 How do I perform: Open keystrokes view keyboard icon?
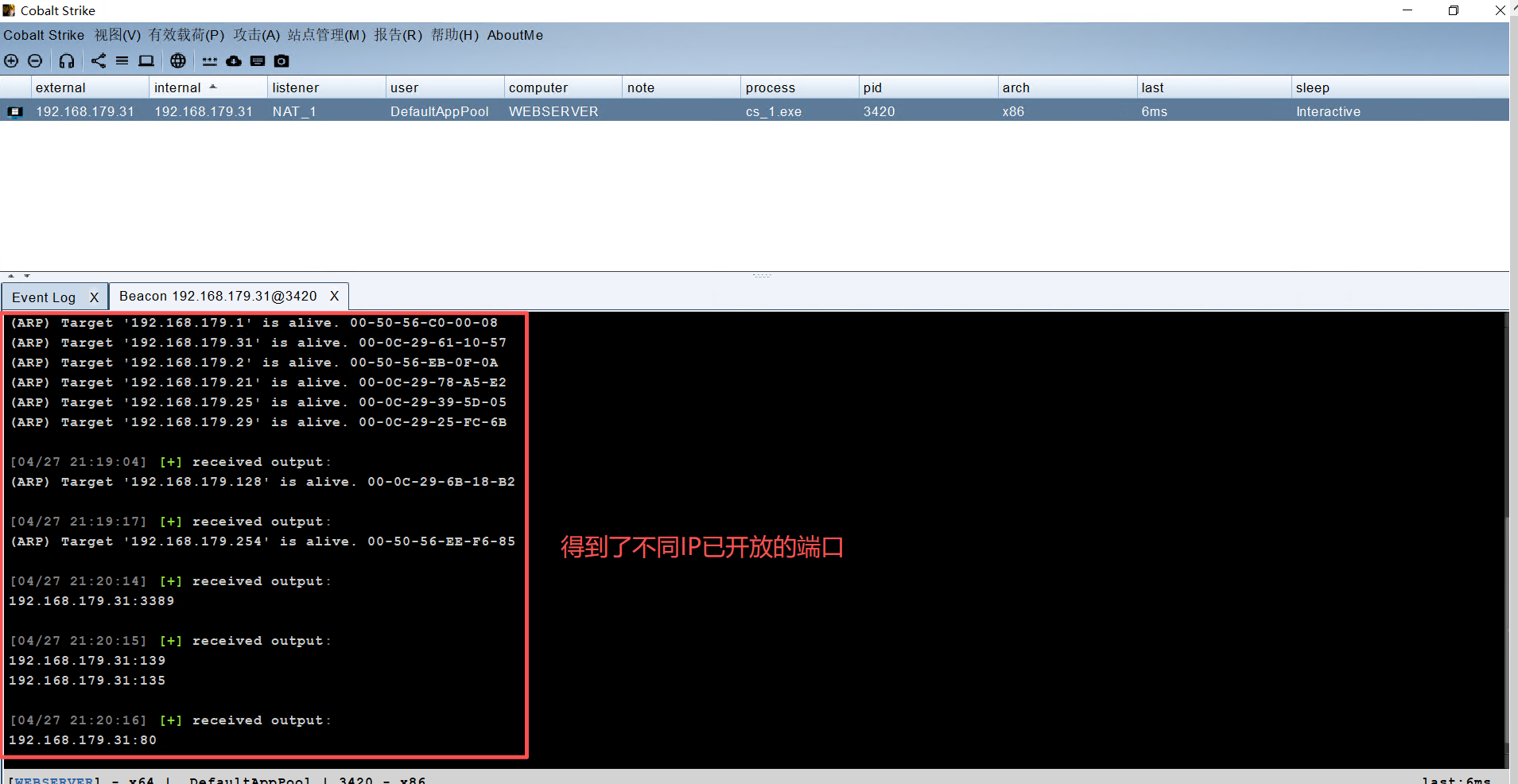tap(258, 61)
